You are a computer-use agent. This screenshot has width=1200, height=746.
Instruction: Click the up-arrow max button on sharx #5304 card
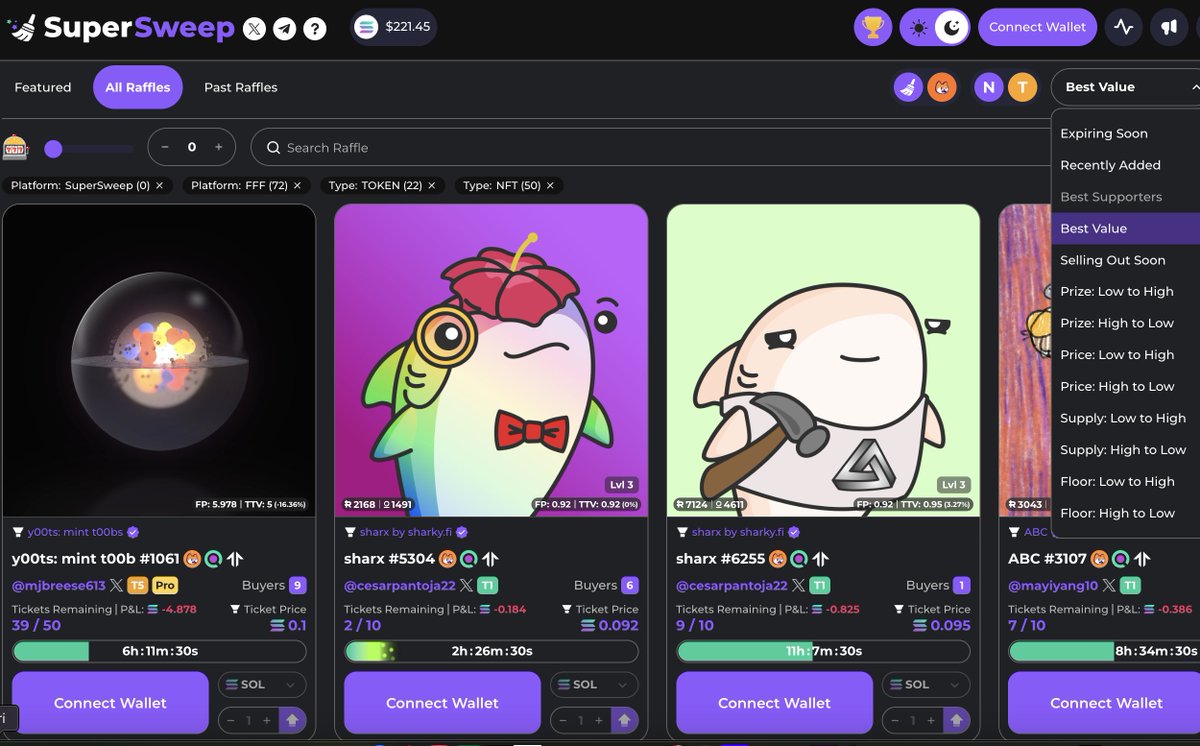(x=625, y=719)
